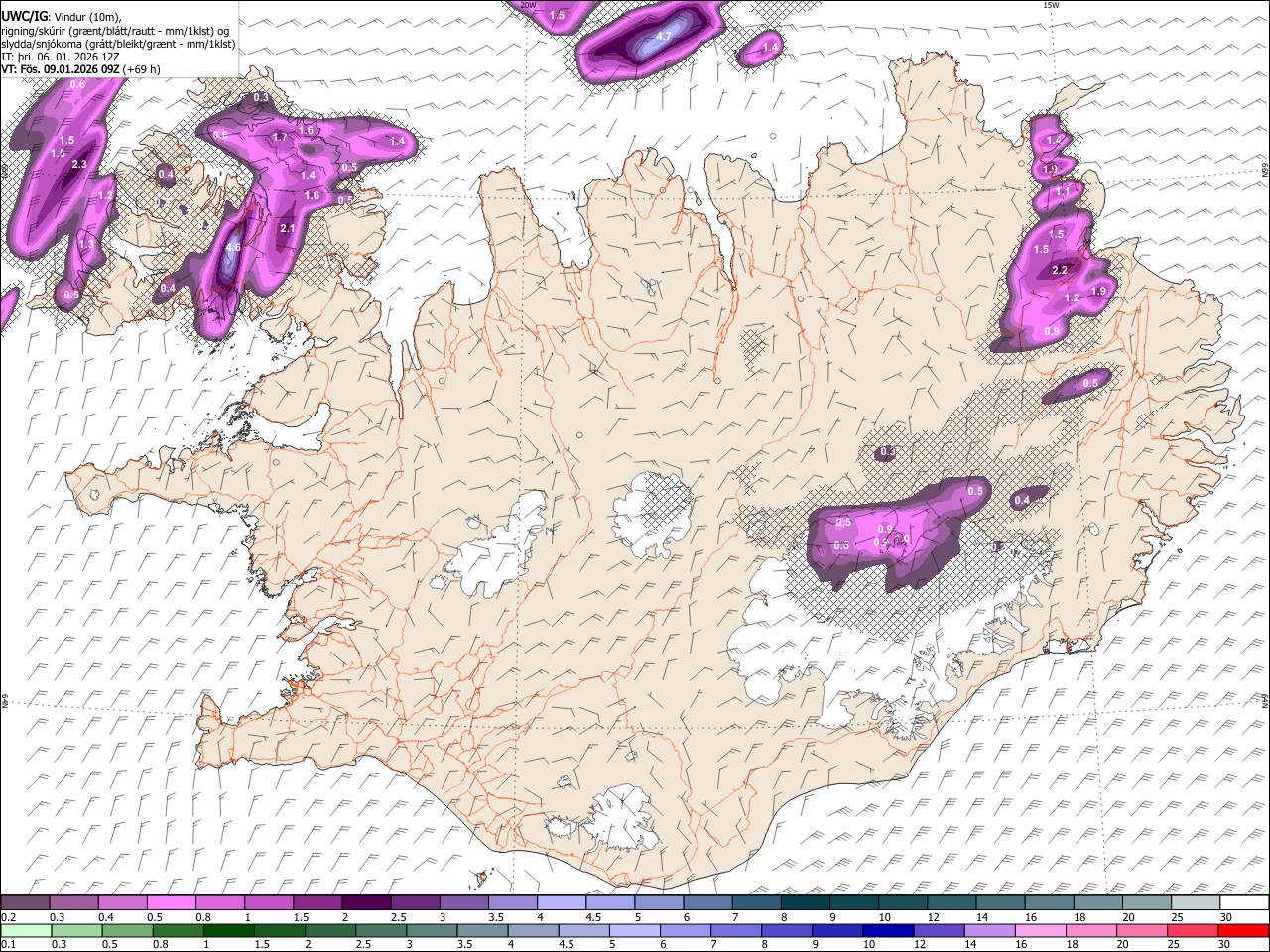The width and height of the screenshot is (1270, 952).
Task: Click the bright red swatch ending the lower legend
Action: click(x=1242, y=930)
